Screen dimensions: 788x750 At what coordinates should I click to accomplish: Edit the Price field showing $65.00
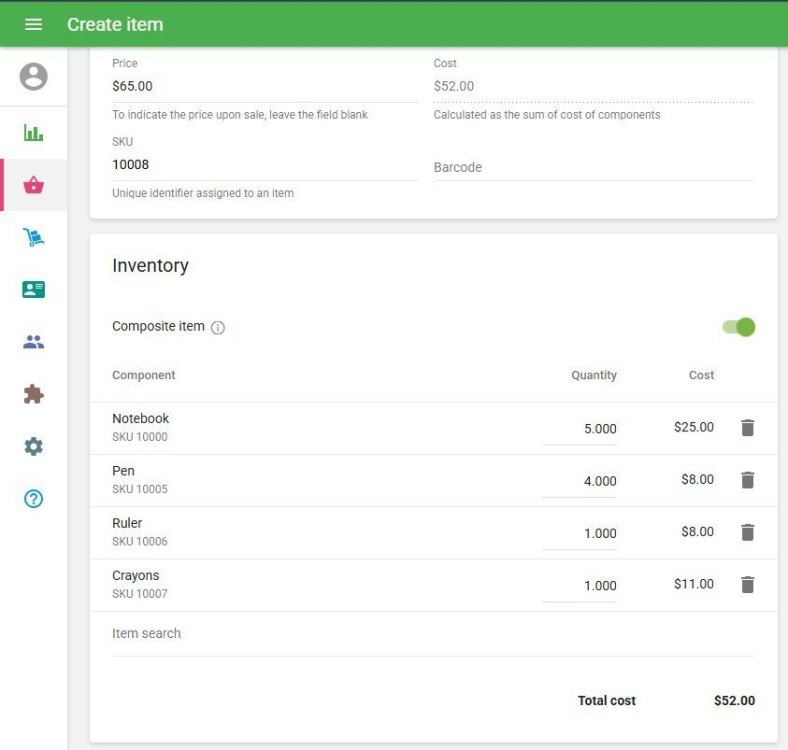264,87
